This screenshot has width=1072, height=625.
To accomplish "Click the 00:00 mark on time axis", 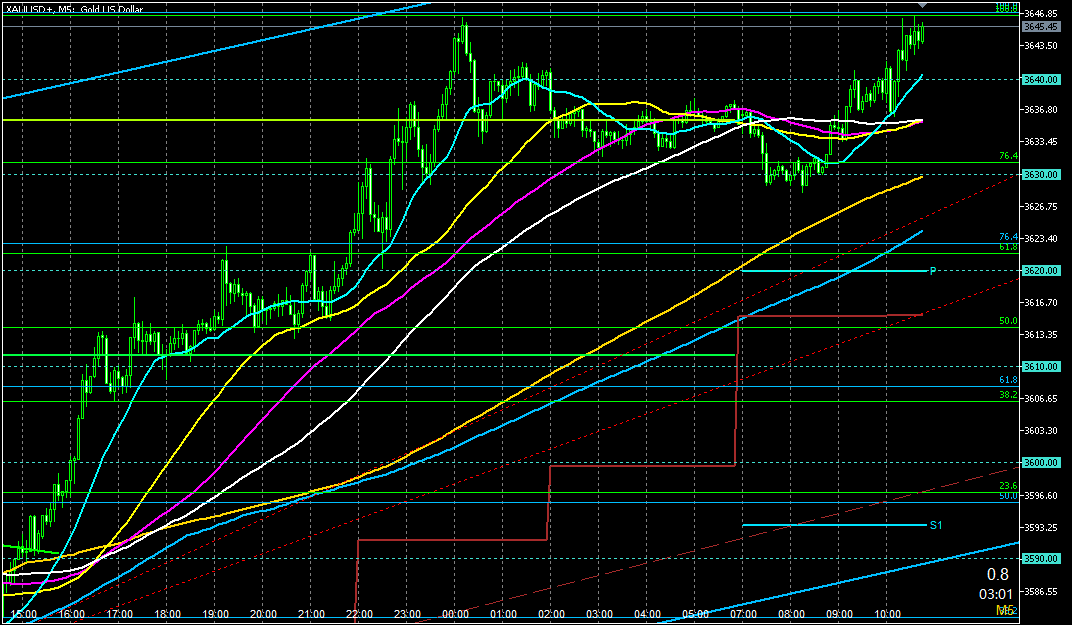I will (x=455, y=614).
